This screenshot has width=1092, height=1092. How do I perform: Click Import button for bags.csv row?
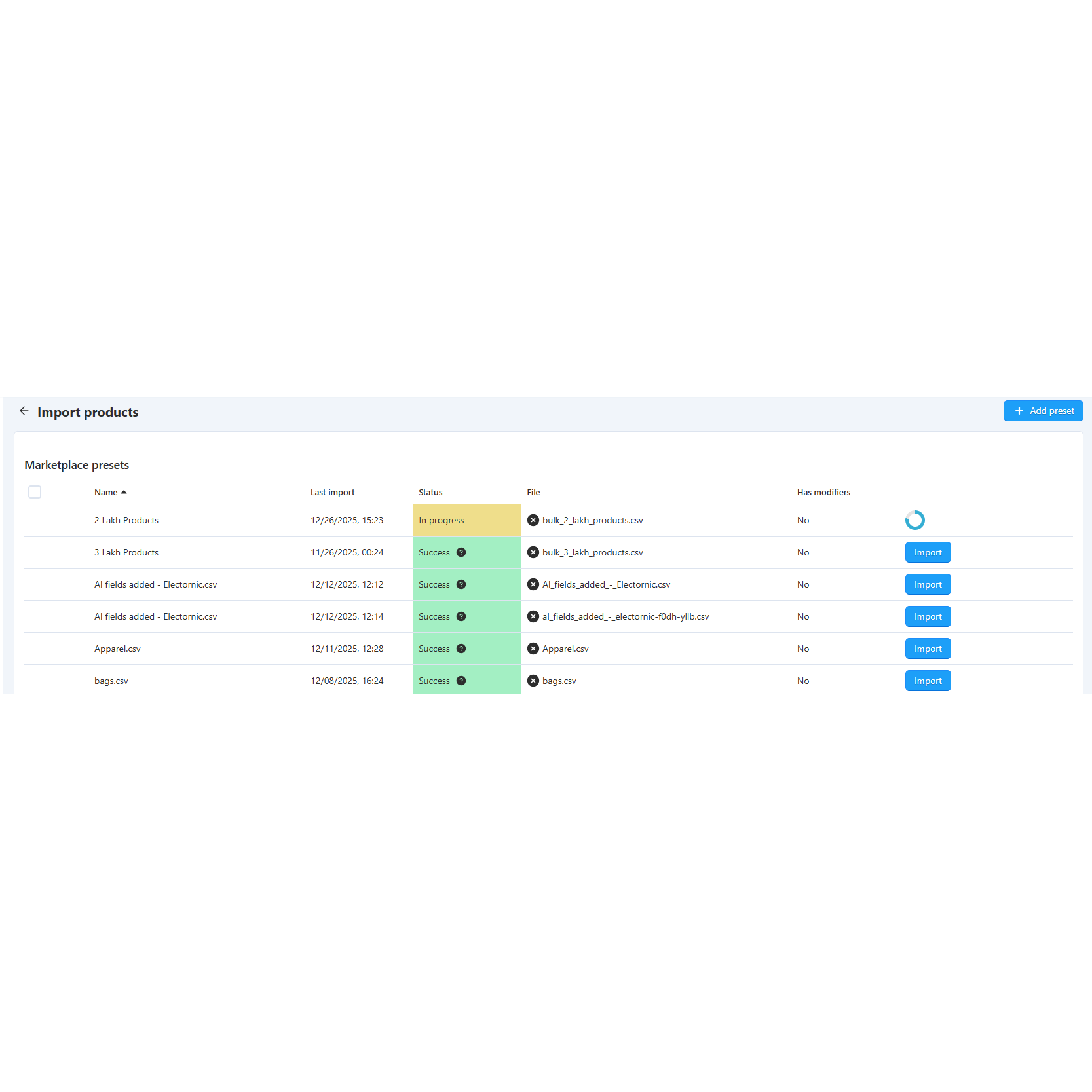[928, 681]
